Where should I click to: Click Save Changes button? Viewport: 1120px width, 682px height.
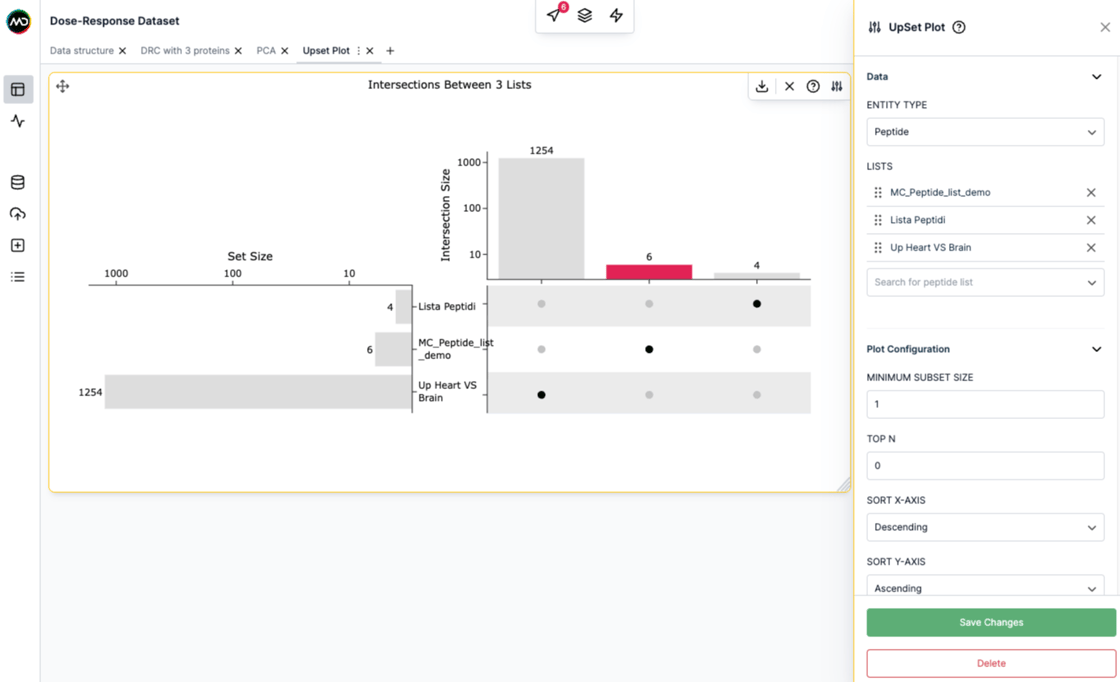point(991,623)
